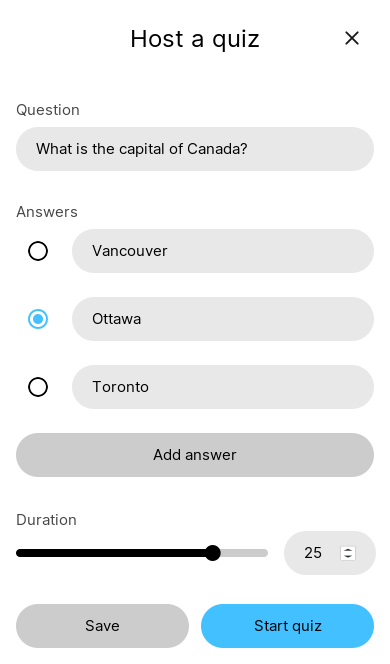Screen dimensions: 390x664
Task: Decrease duration with the stepper down arrow
Action: (x=348, y=556)
